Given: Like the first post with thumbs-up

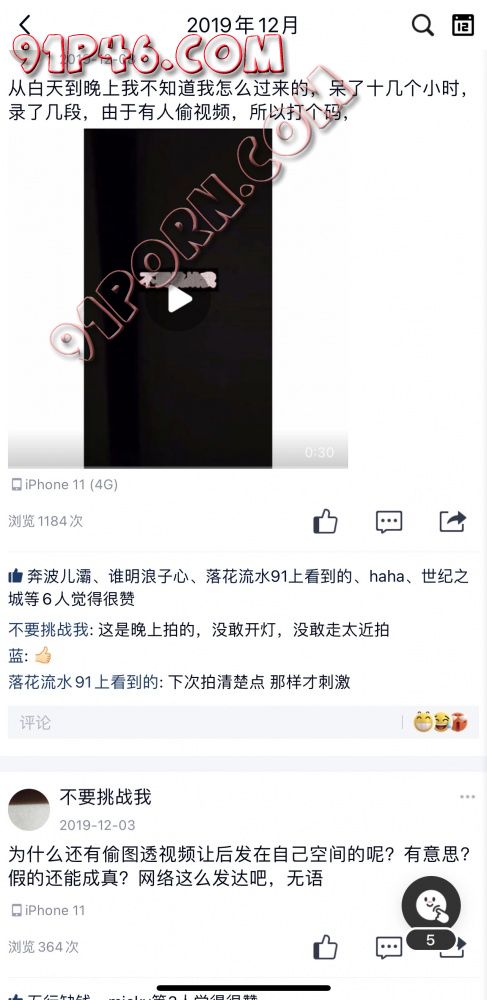Looking at the screenshot, I should 325,521.
